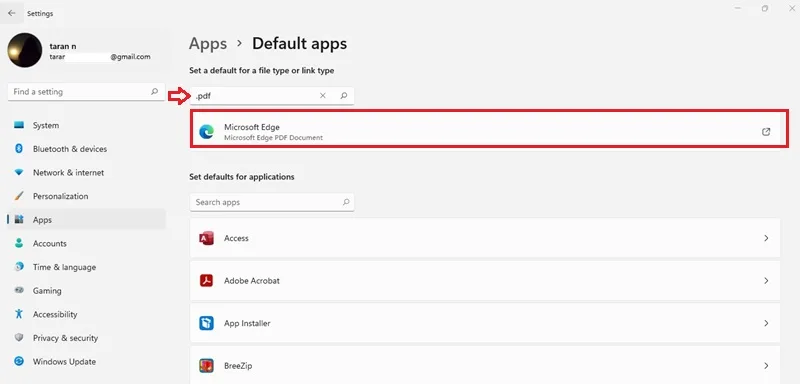This screenshot has width=800, height=384.
Task: Click the user profile picture
Action: click(24, 50)
